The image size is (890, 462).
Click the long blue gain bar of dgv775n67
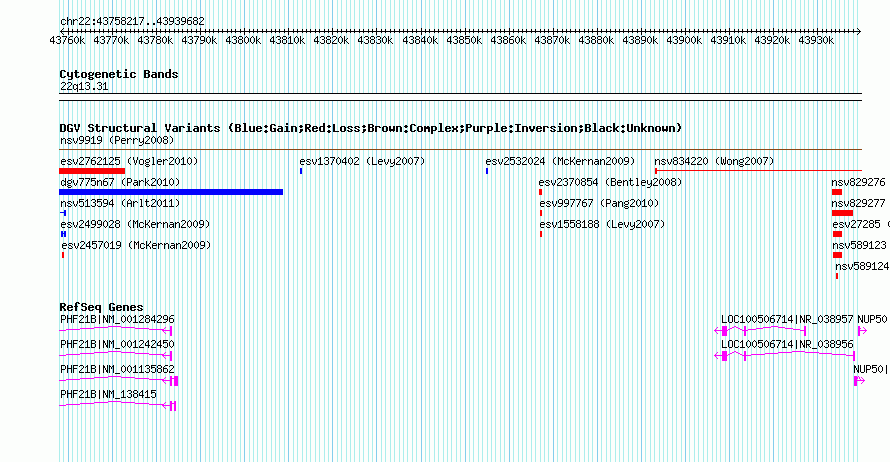click(x=171, y=192)
